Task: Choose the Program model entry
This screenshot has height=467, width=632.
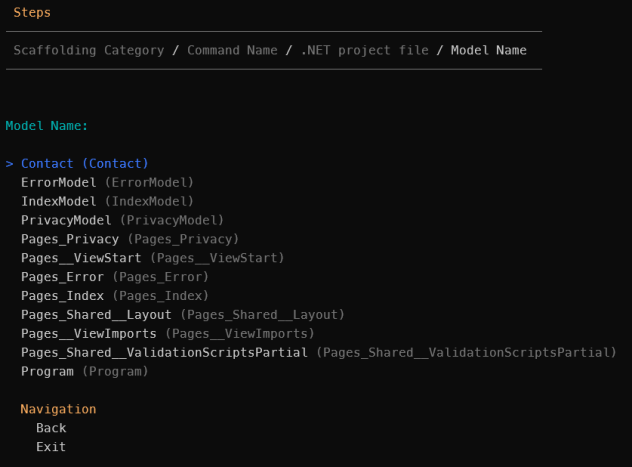Action: [84, 372]
